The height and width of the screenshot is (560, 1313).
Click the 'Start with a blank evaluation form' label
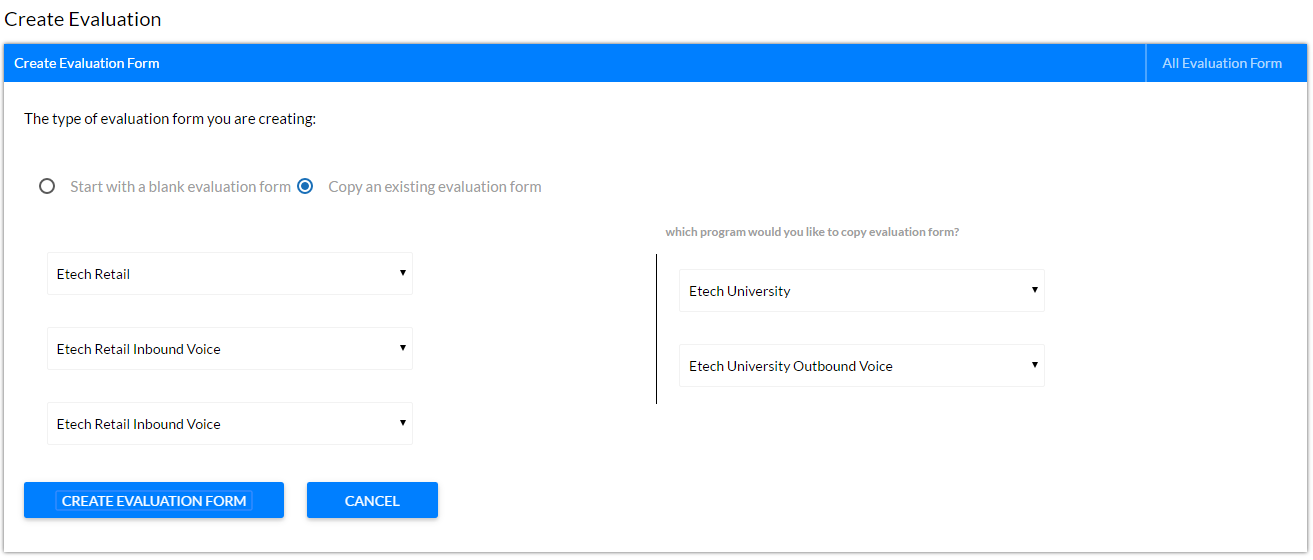click(x=180, y=187)
